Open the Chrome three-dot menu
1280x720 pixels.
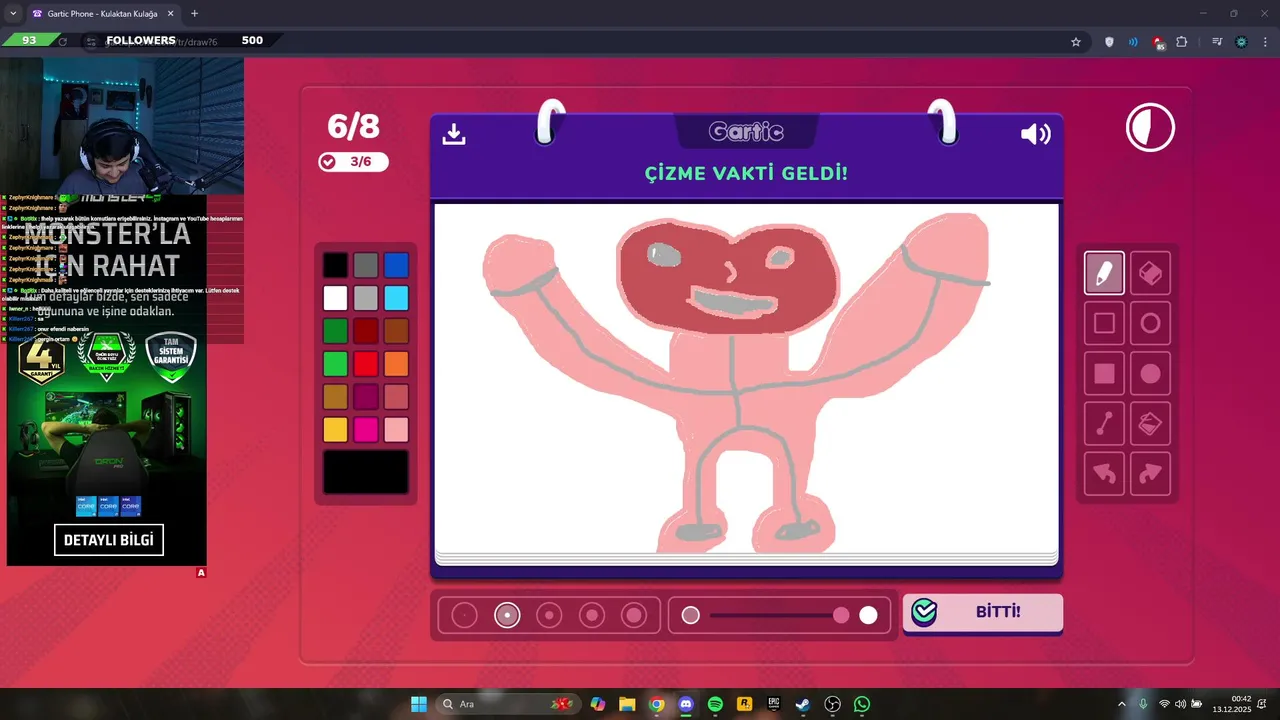(1266, 42)
